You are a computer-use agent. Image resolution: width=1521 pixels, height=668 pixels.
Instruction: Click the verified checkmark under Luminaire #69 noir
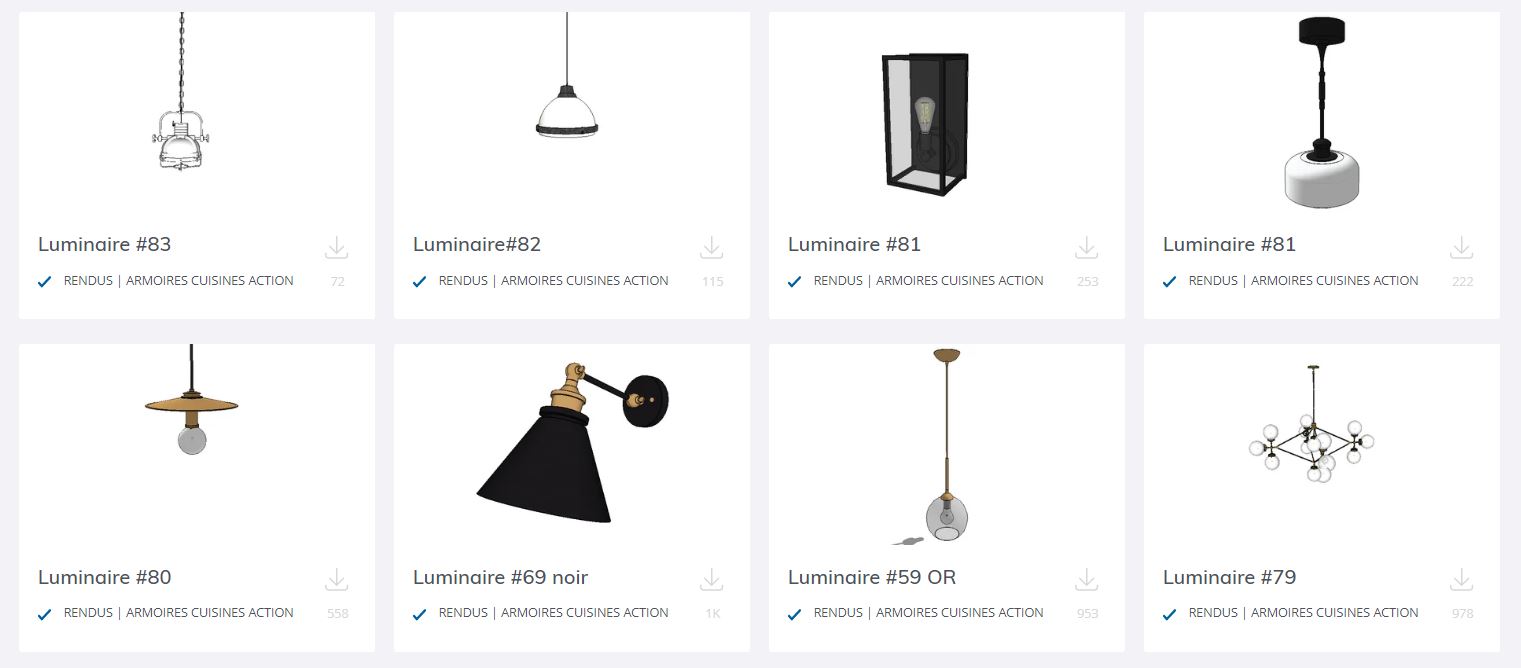(420, 614)
